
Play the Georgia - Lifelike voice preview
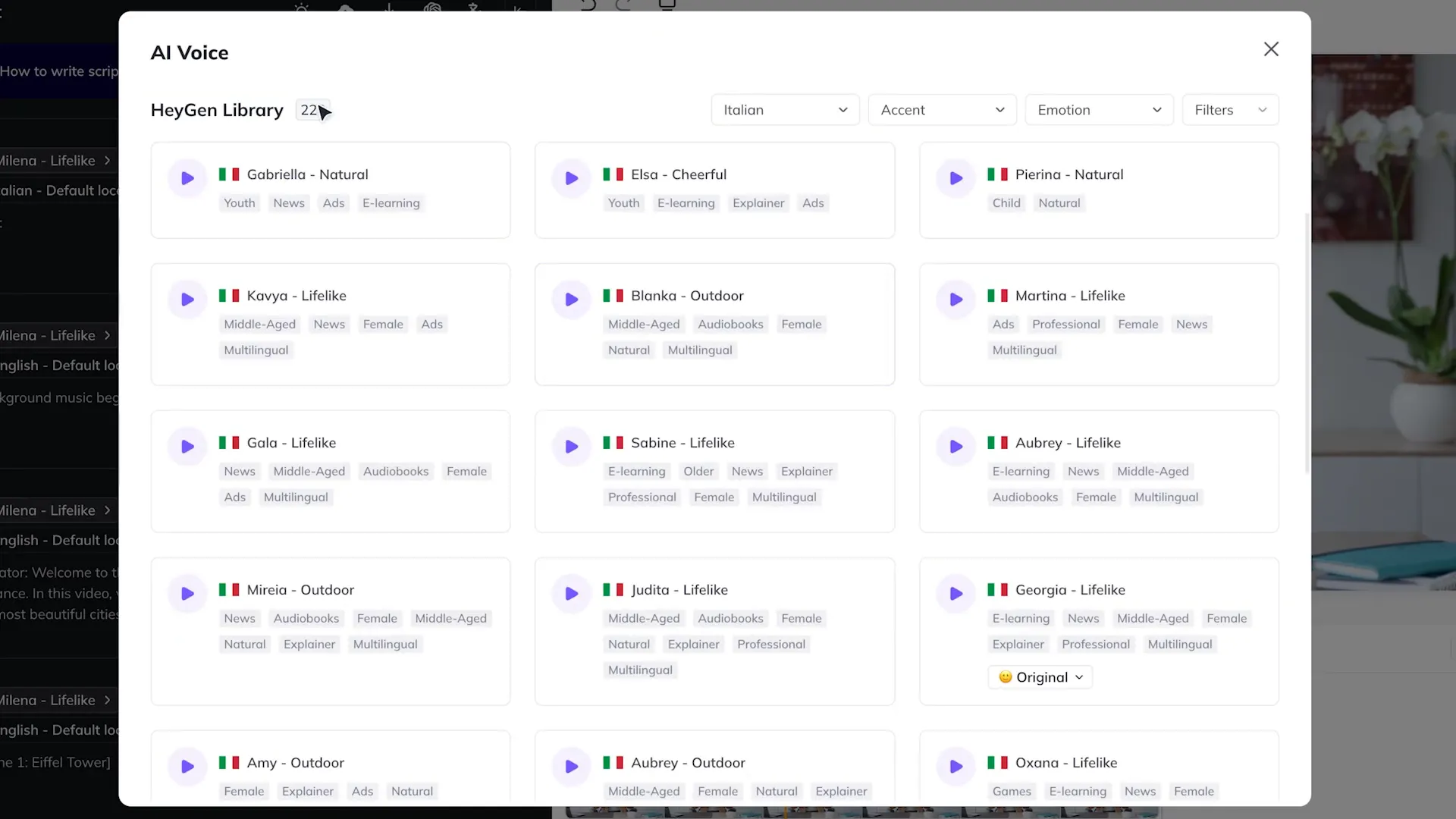click(x=956, y=594)
